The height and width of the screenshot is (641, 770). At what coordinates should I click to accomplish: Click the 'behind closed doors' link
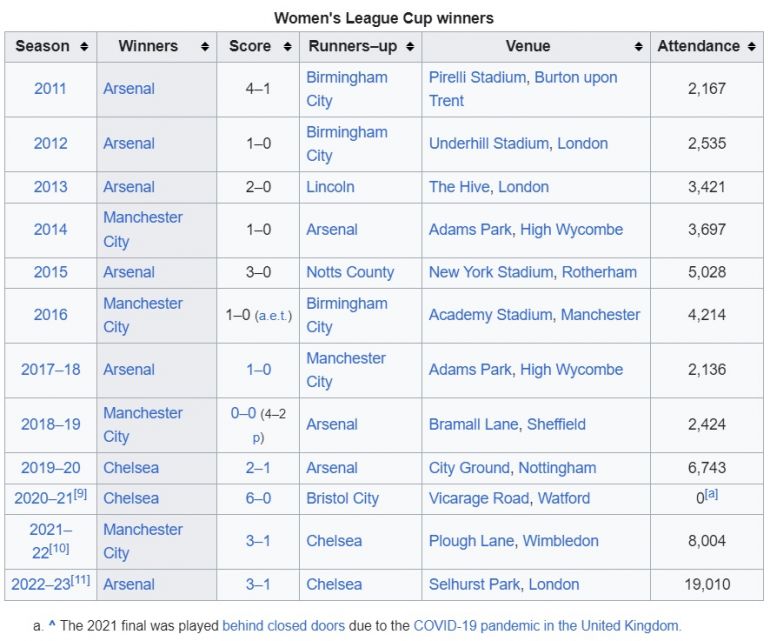coord(279,626)
